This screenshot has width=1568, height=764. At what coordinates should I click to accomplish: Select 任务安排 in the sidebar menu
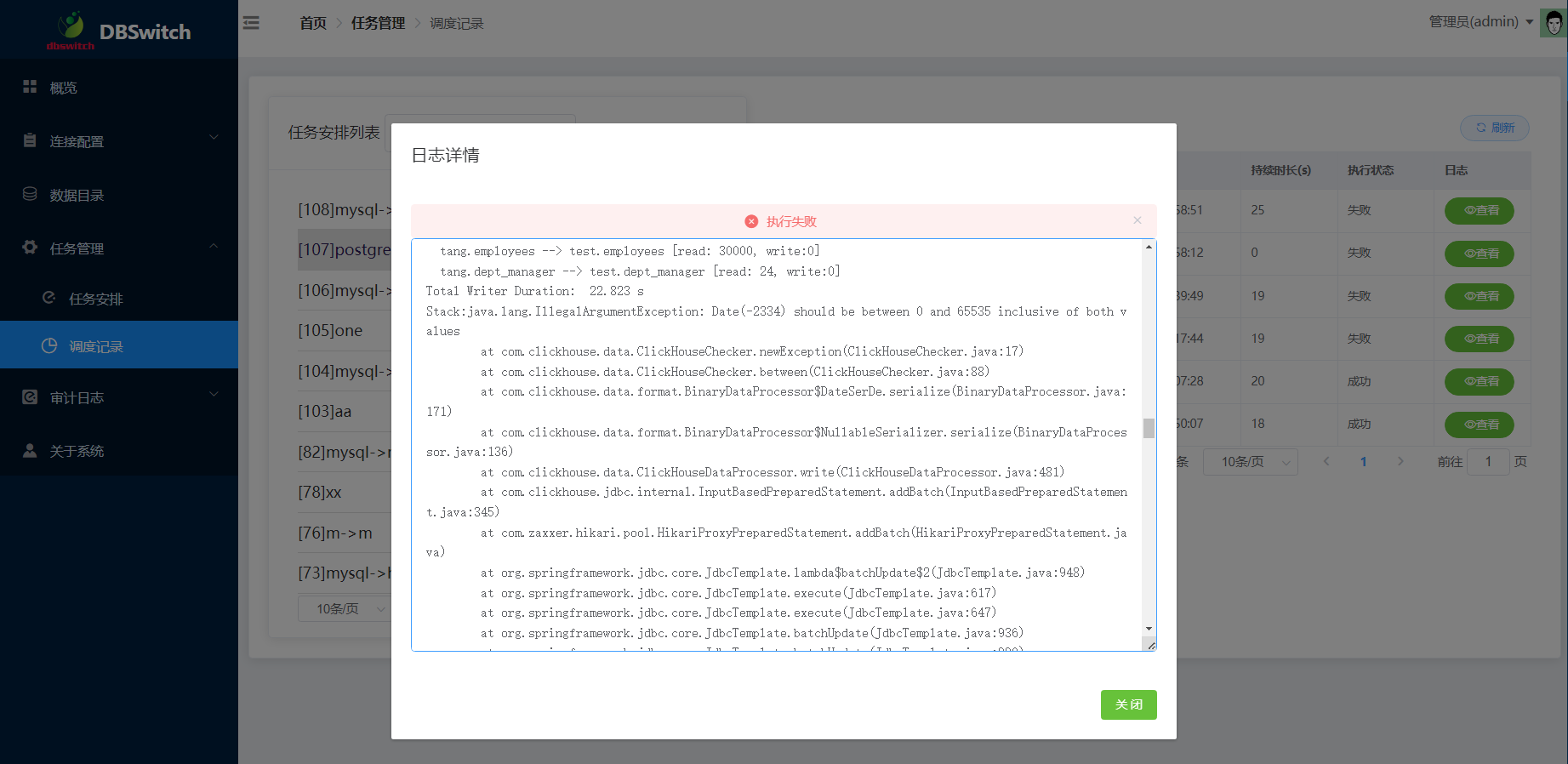95,299
